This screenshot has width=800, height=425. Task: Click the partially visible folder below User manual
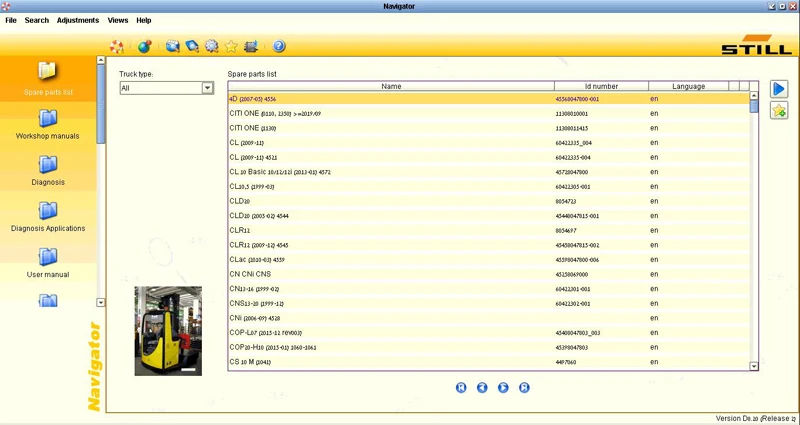tap(48, 300)
